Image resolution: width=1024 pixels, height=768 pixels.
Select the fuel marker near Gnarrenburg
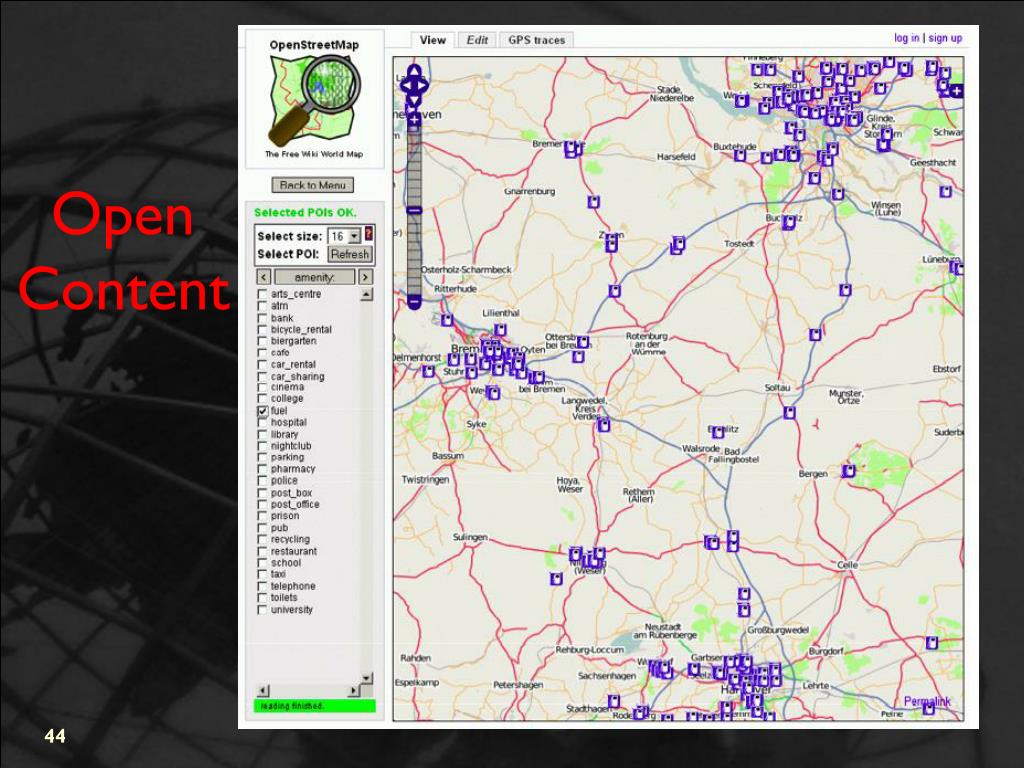pyautogui.click(x=593, y=202)
